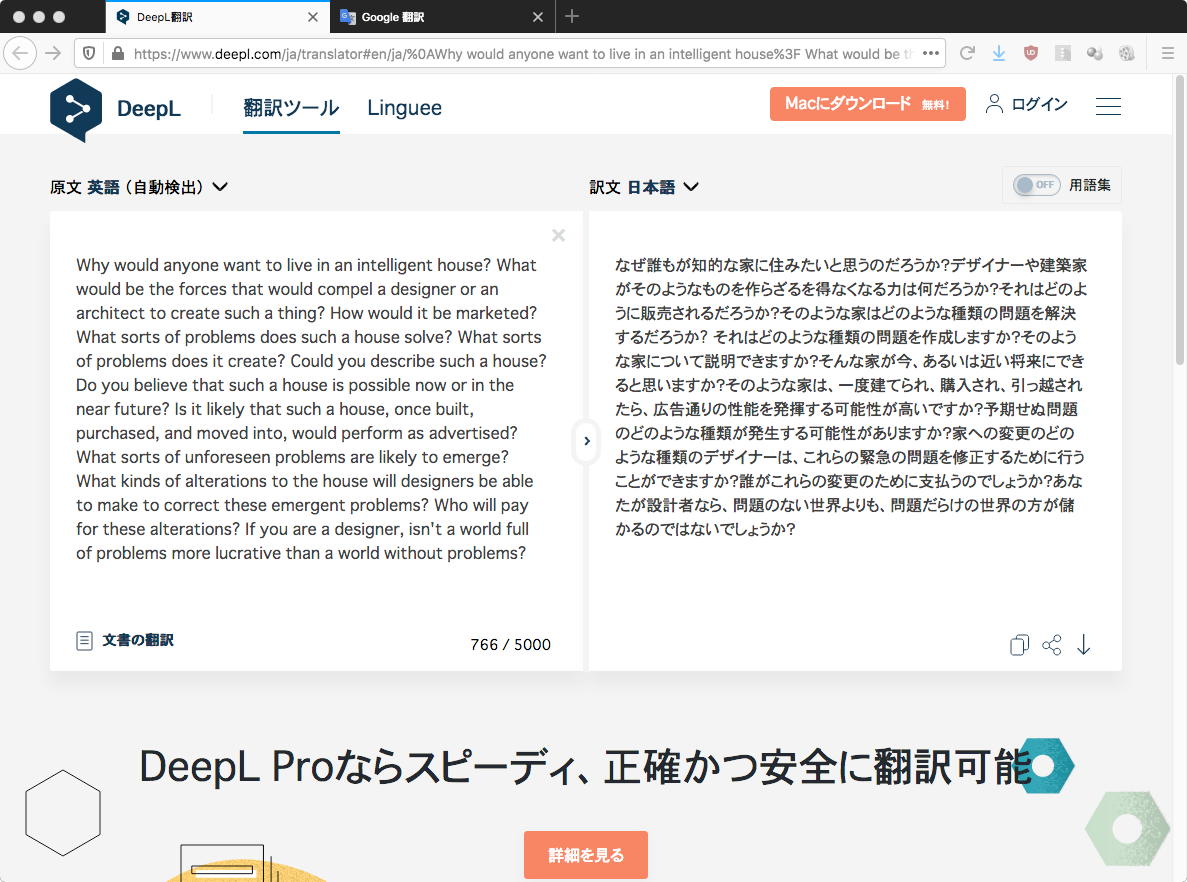Screen dimensions: 1187x882
Task: Click 文書の翻訳 document translation
Action: pos(138,640)
